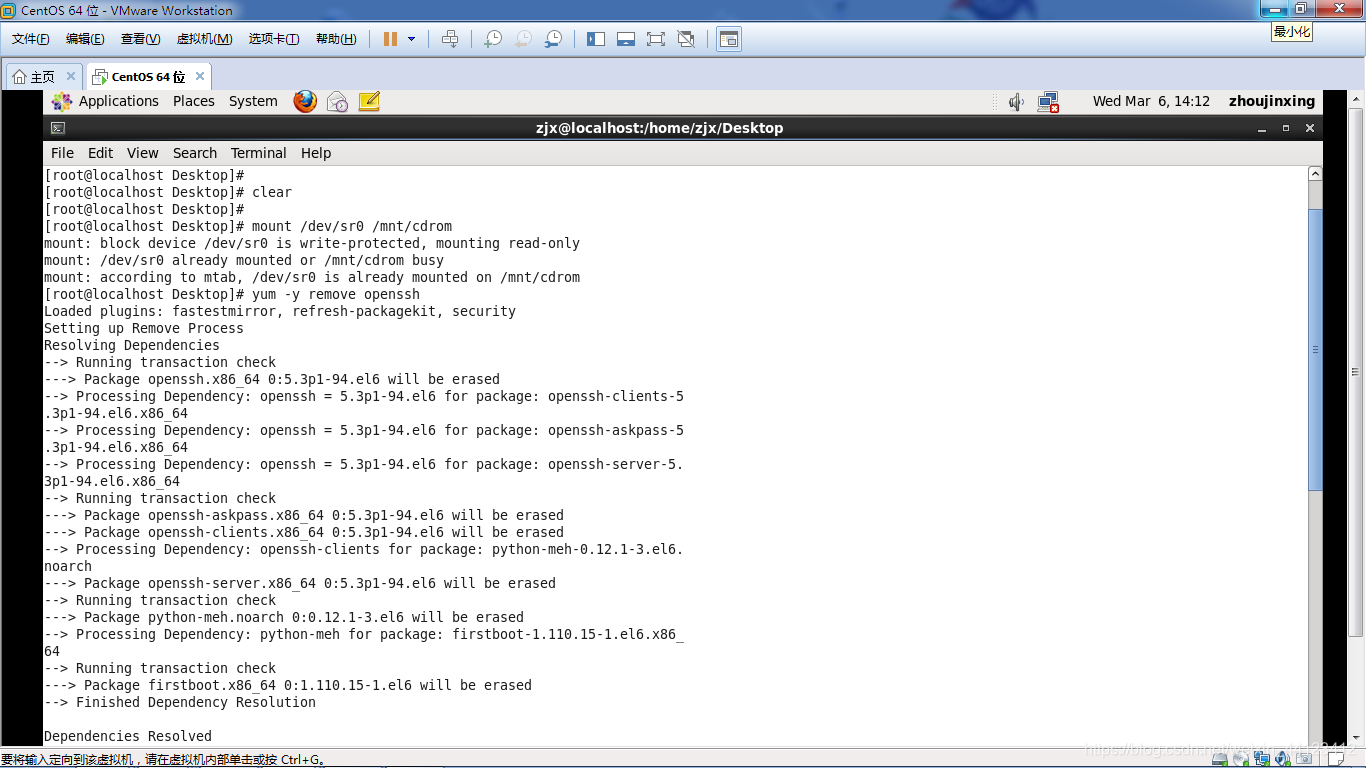
Task: Open the Terminal menu in terminal menubar
Action: coord(258,153)
